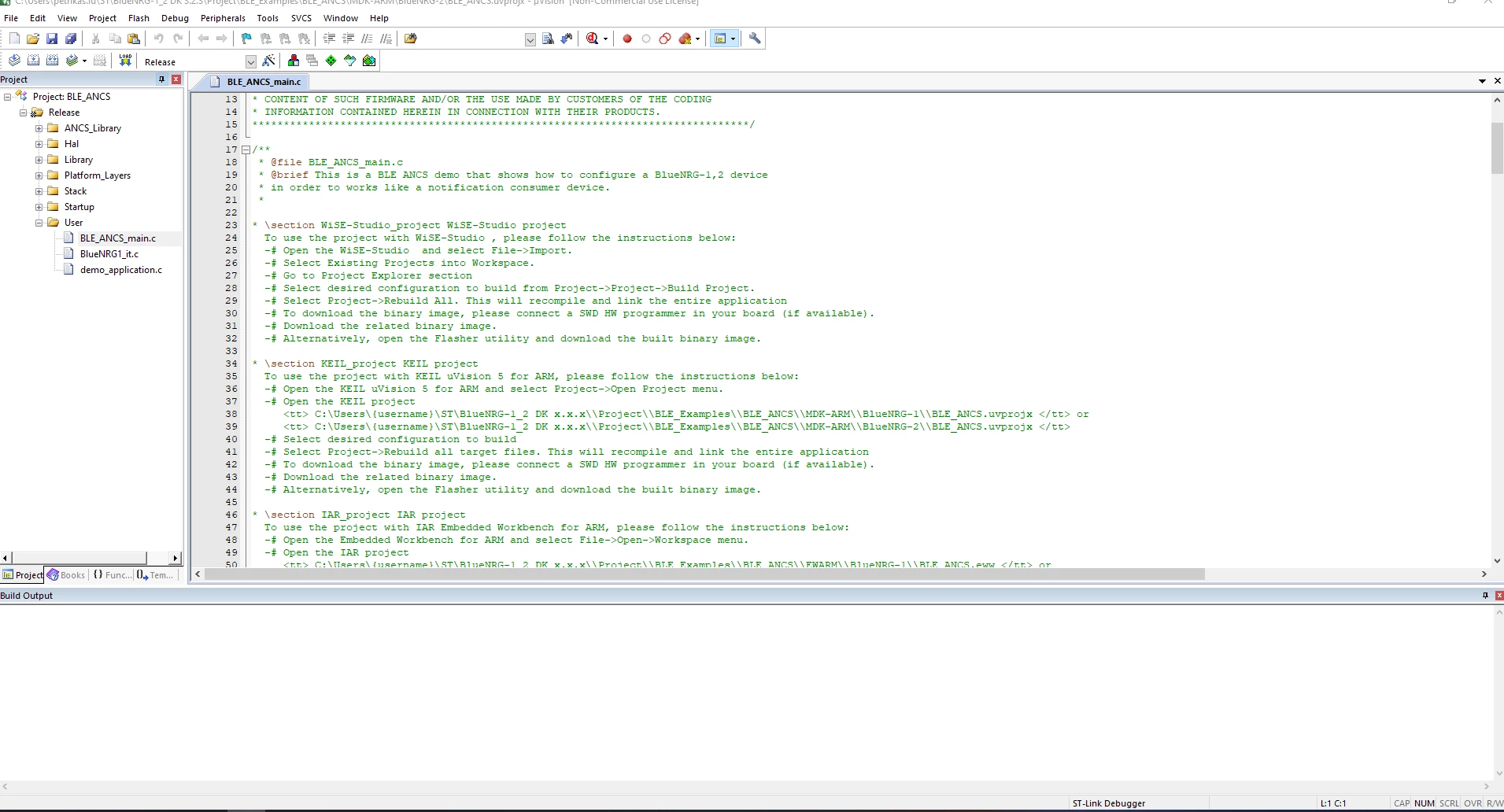Paste from clipboard toolbar icon
The height and width of the screenshot is (812, 1504).
click(134, 39)
